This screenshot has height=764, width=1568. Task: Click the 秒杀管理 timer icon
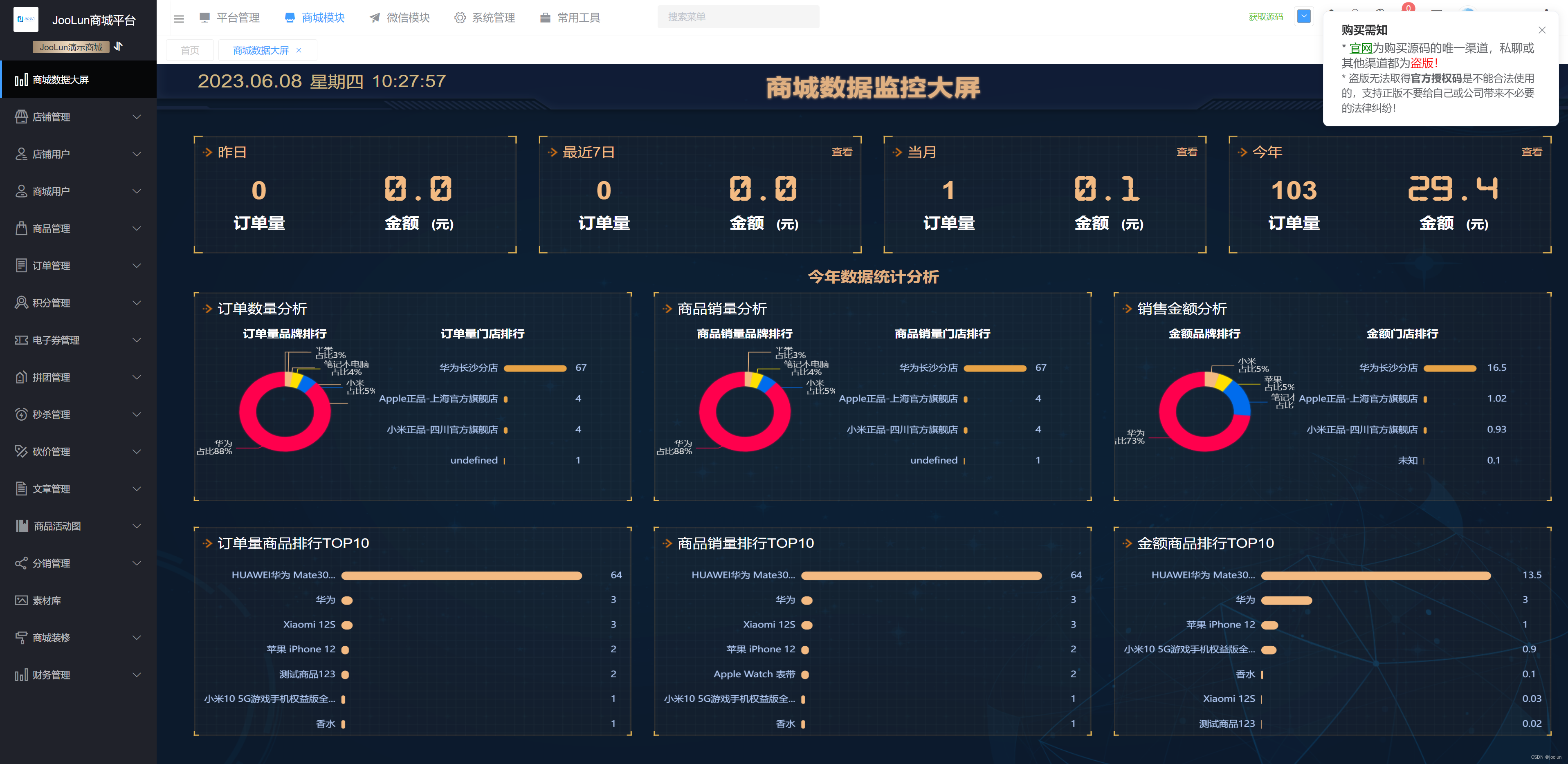point(21,414)
